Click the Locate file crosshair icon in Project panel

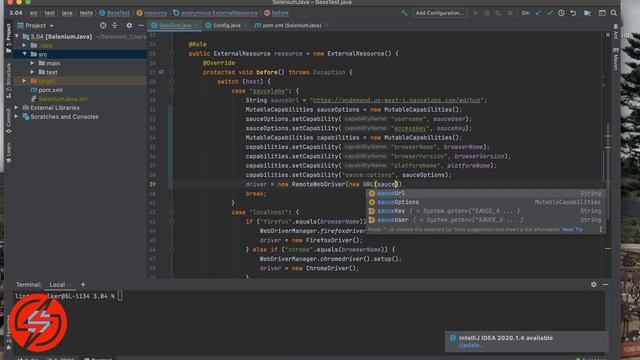pos(103,25)
